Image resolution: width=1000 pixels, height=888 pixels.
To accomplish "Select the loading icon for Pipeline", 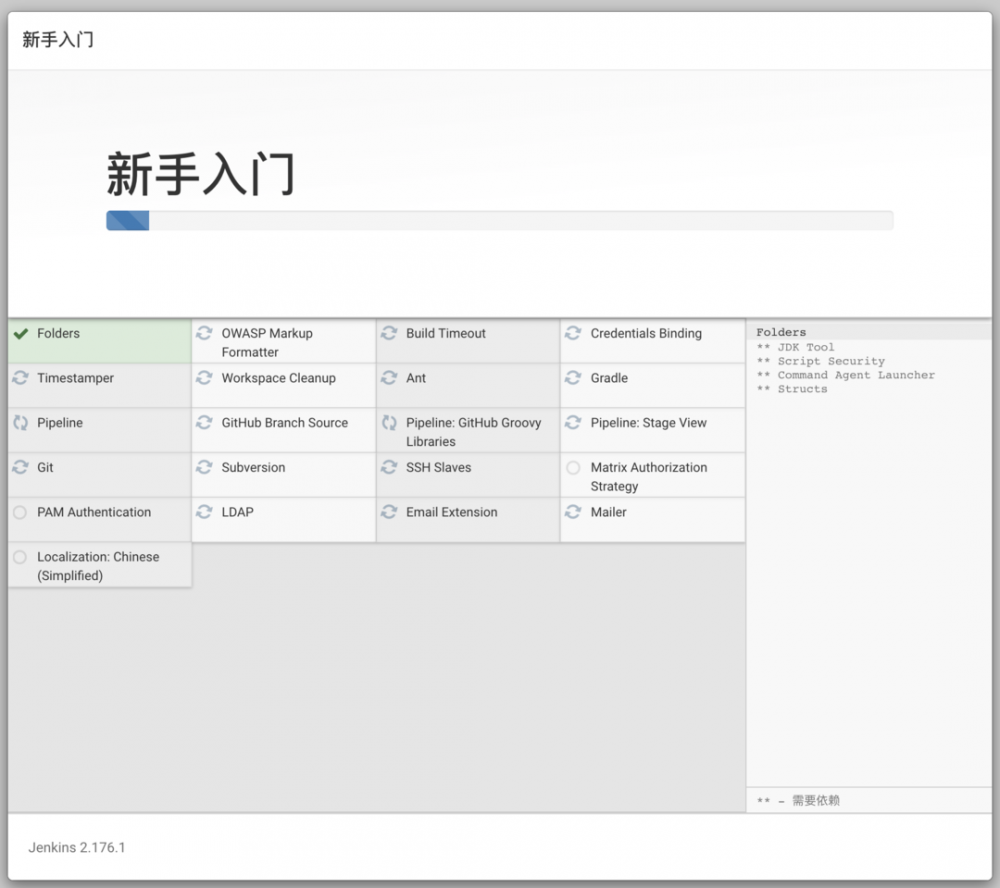I will 20,423.
